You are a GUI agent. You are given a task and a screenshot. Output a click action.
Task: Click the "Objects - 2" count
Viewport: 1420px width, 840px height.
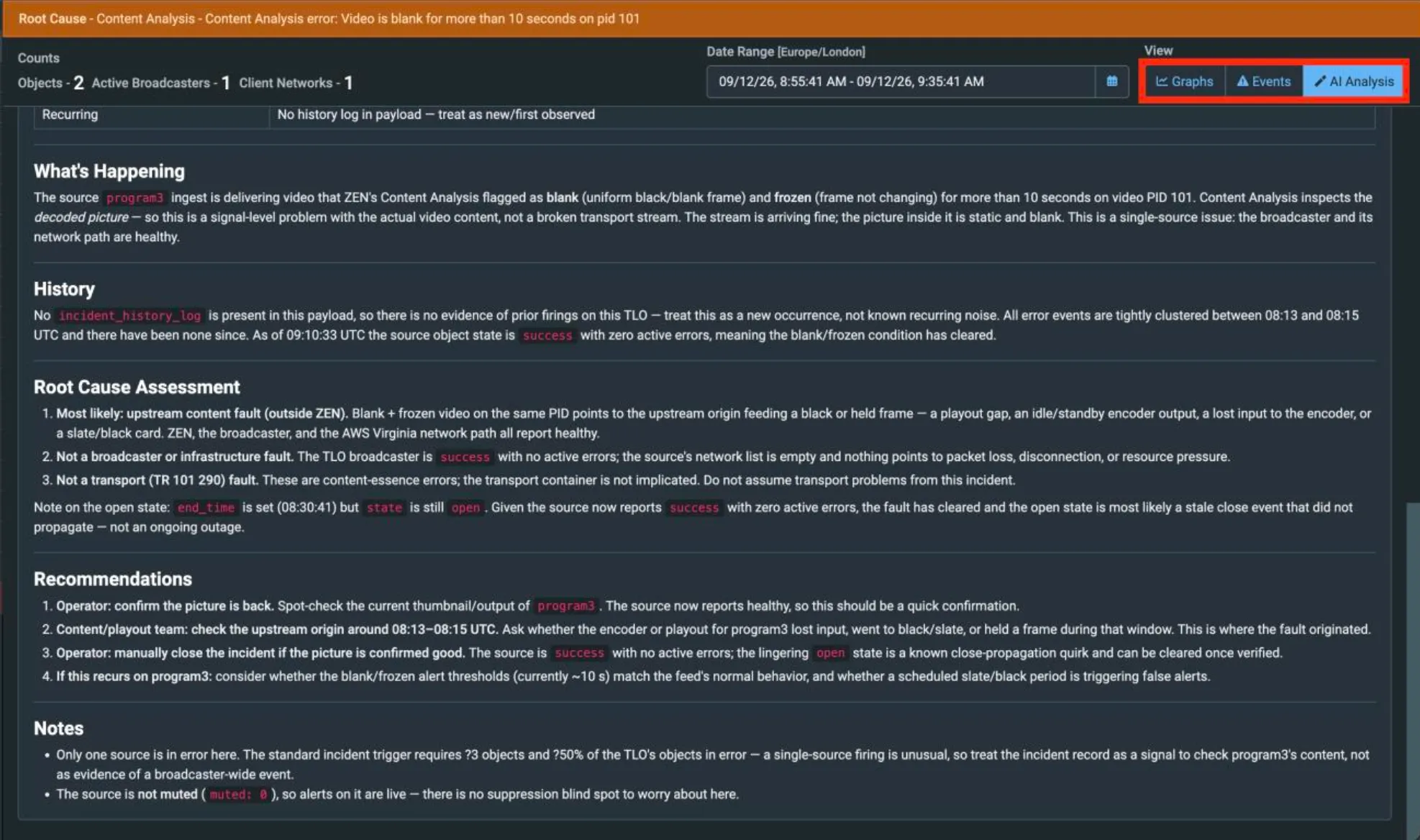(50, 83)
